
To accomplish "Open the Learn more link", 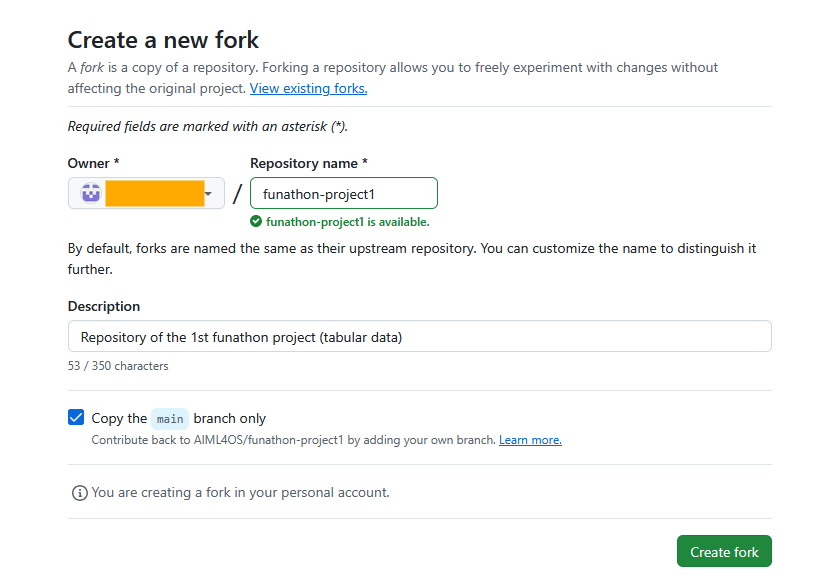I will click(x=530, y=440).
